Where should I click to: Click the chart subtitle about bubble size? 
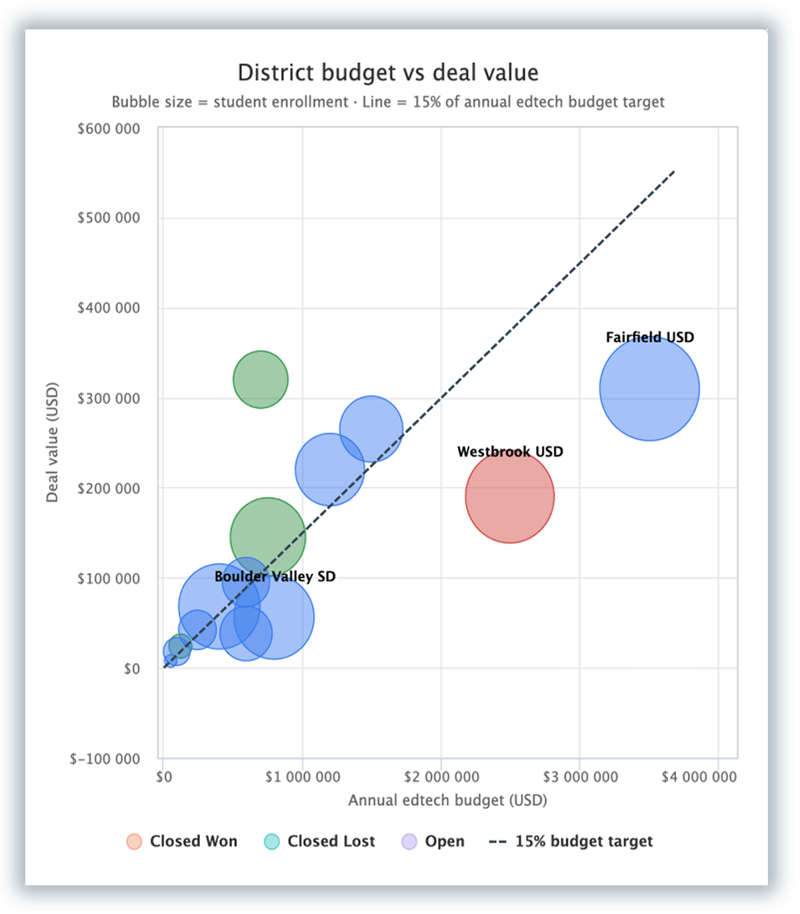[x=388, y=102]
